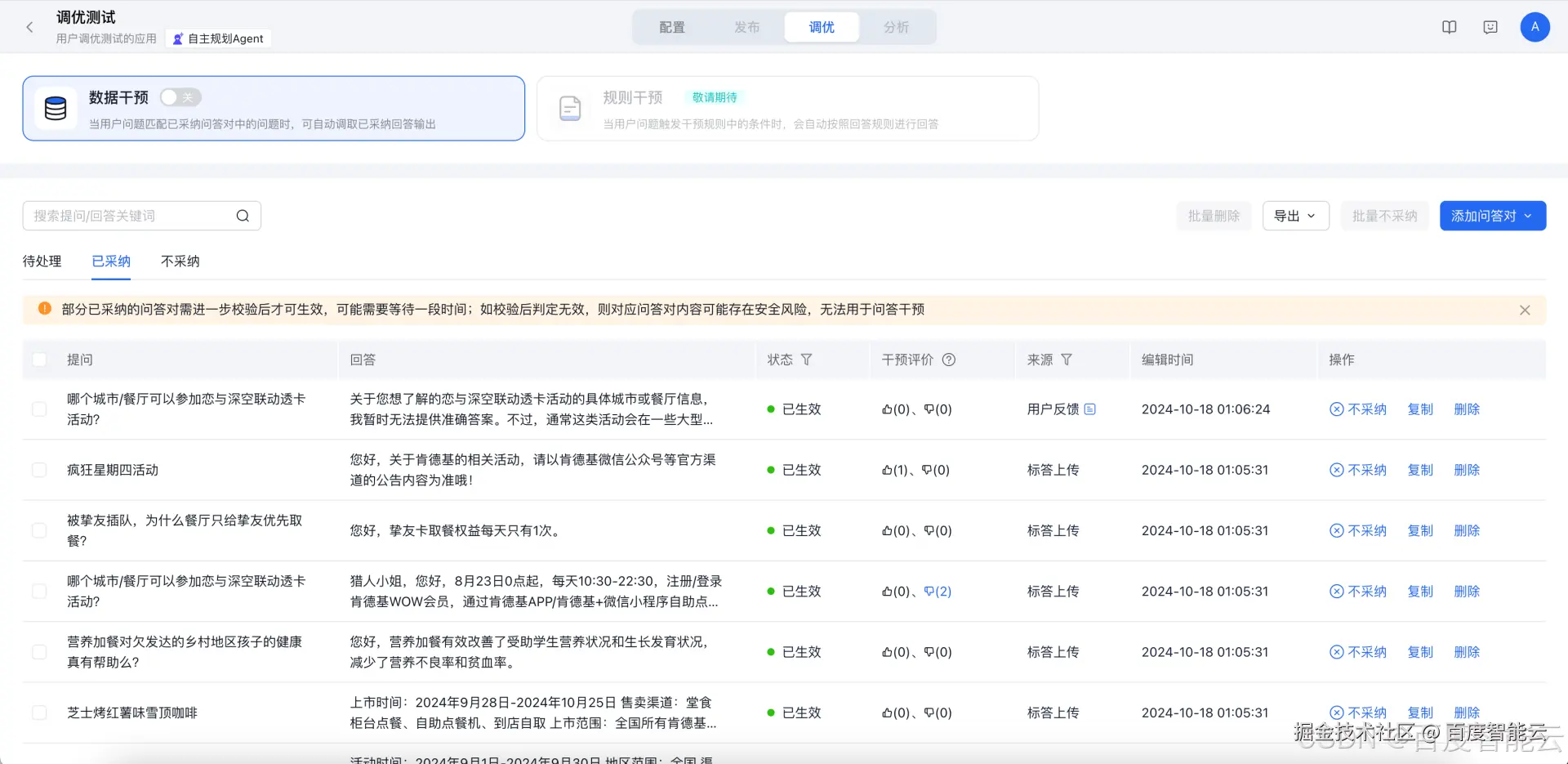Image resolution: width=1568 pixels, height=764 pixels.
Task: Click 复制 in the 疯狂星期四活动 row
Action: point(1420,470)
